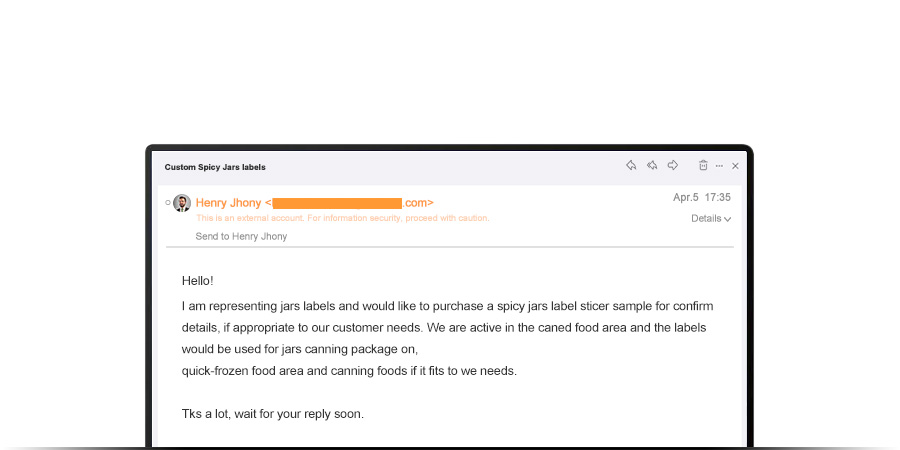The width and height of the screenshot is (900, 450).
Task: Click the line starting "I am representing"
Action: (x=447, y=306)
